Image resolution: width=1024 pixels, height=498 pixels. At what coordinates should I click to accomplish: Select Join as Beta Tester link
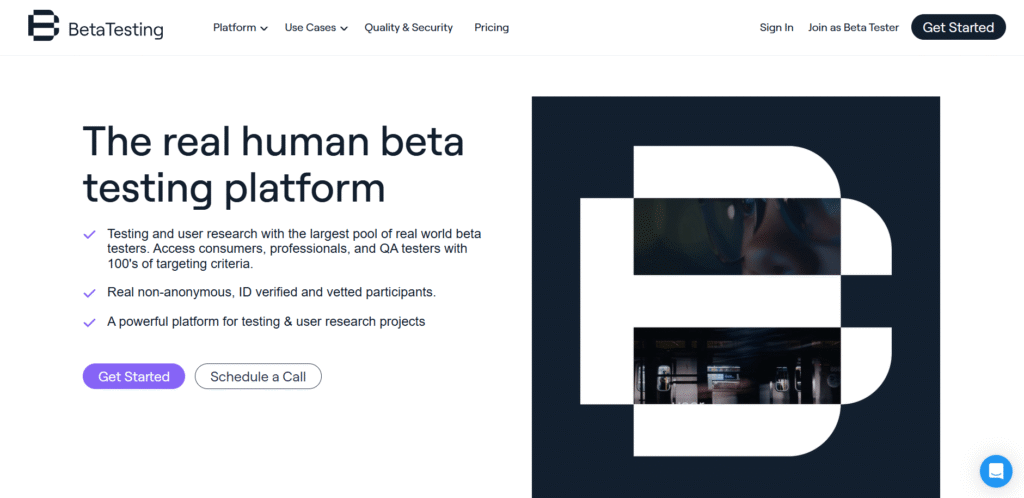click(x=853, y=28)
